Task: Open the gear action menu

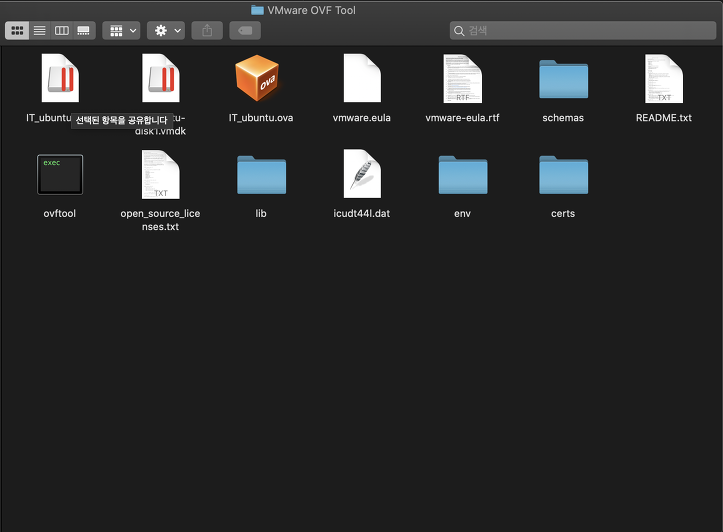Action: (x=166, y=31)
